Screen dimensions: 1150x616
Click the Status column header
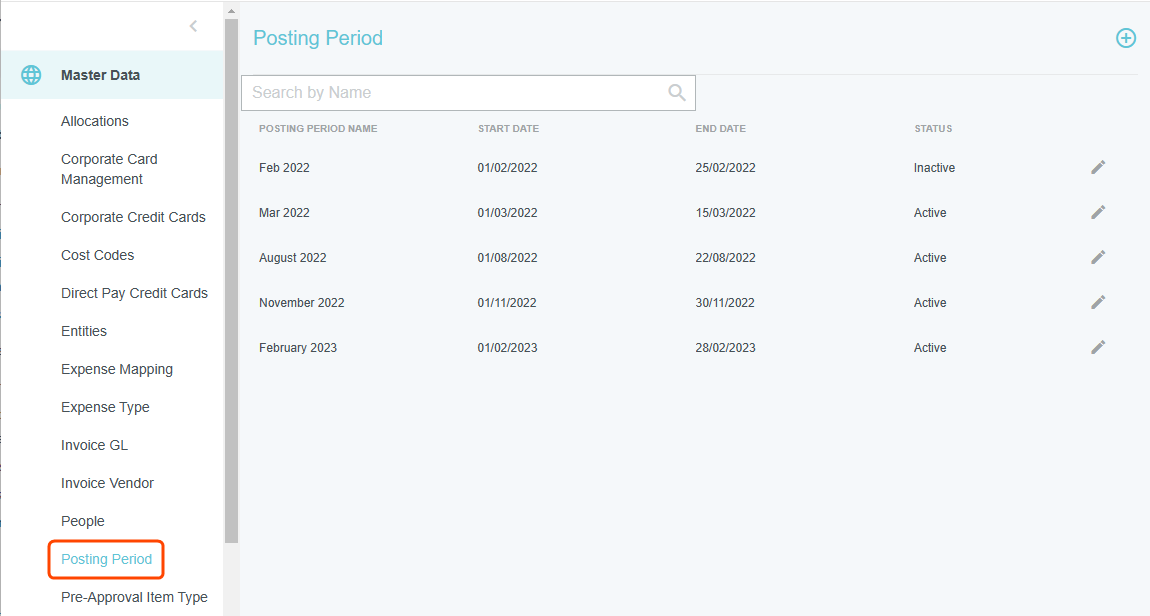tap(933, 129)
